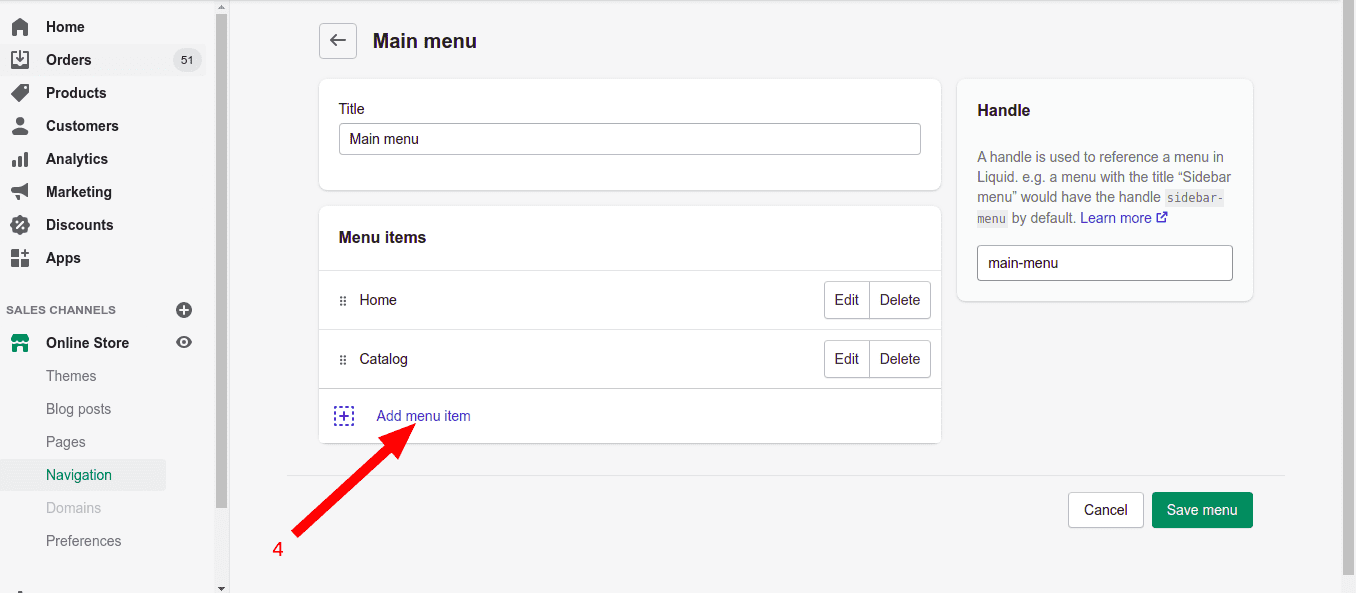
Task: Open Orders via its inbox icon
Action: pos(20,60)
